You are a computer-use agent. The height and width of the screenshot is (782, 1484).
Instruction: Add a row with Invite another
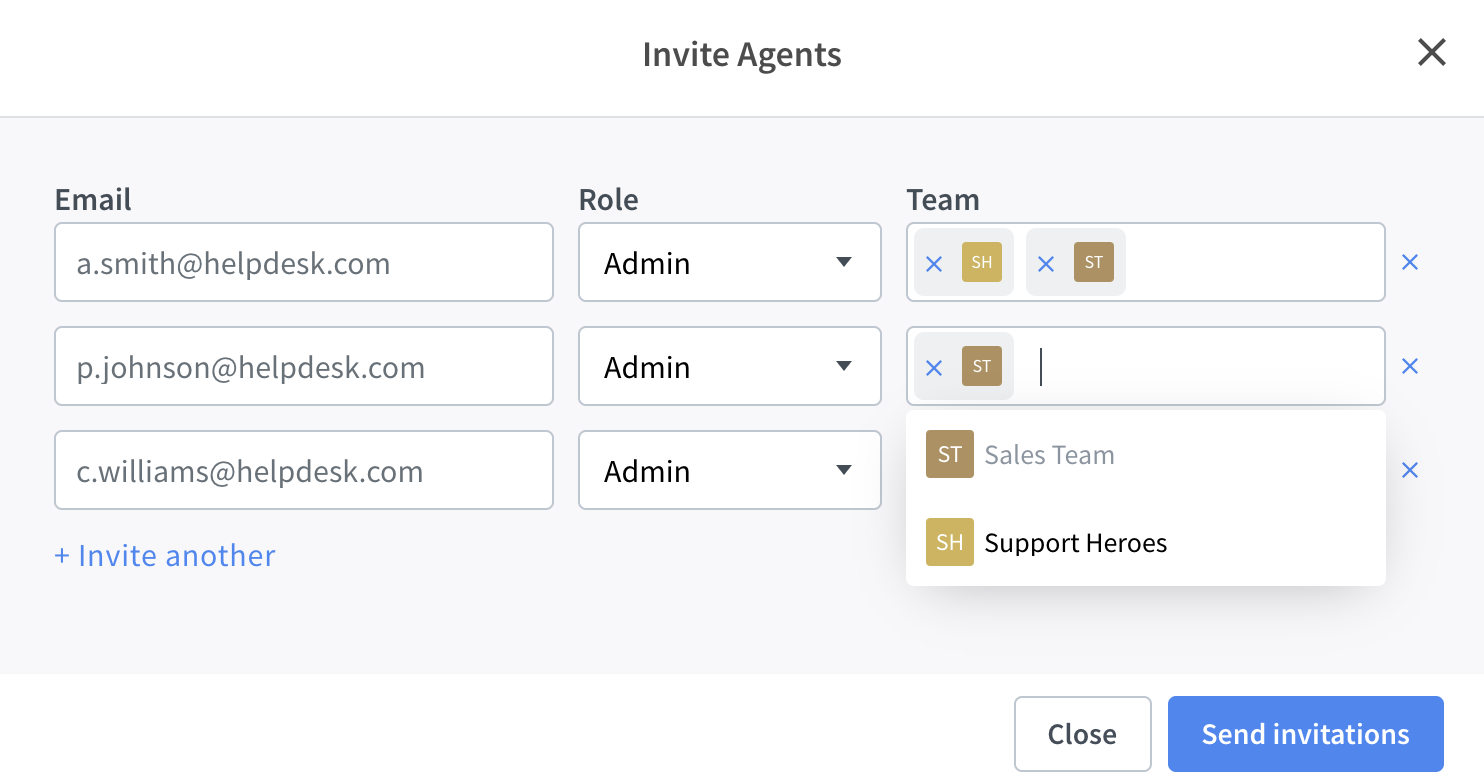[x=165, y=556]
